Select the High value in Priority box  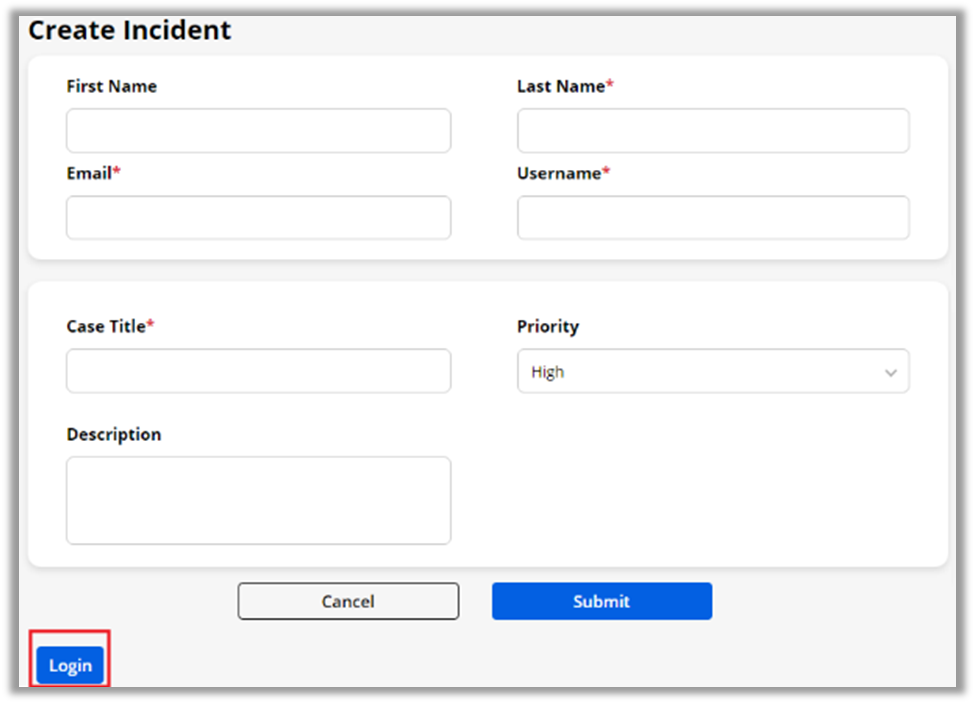pos(548,372)
